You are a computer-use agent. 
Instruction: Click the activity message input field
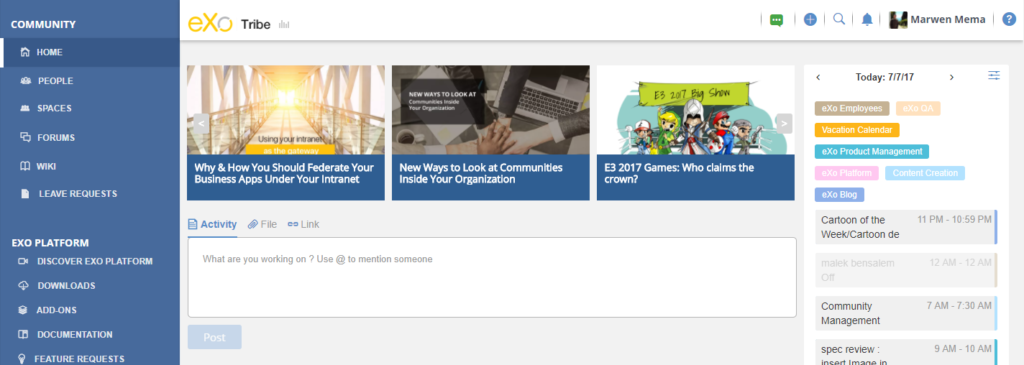(x=492, y=278)
